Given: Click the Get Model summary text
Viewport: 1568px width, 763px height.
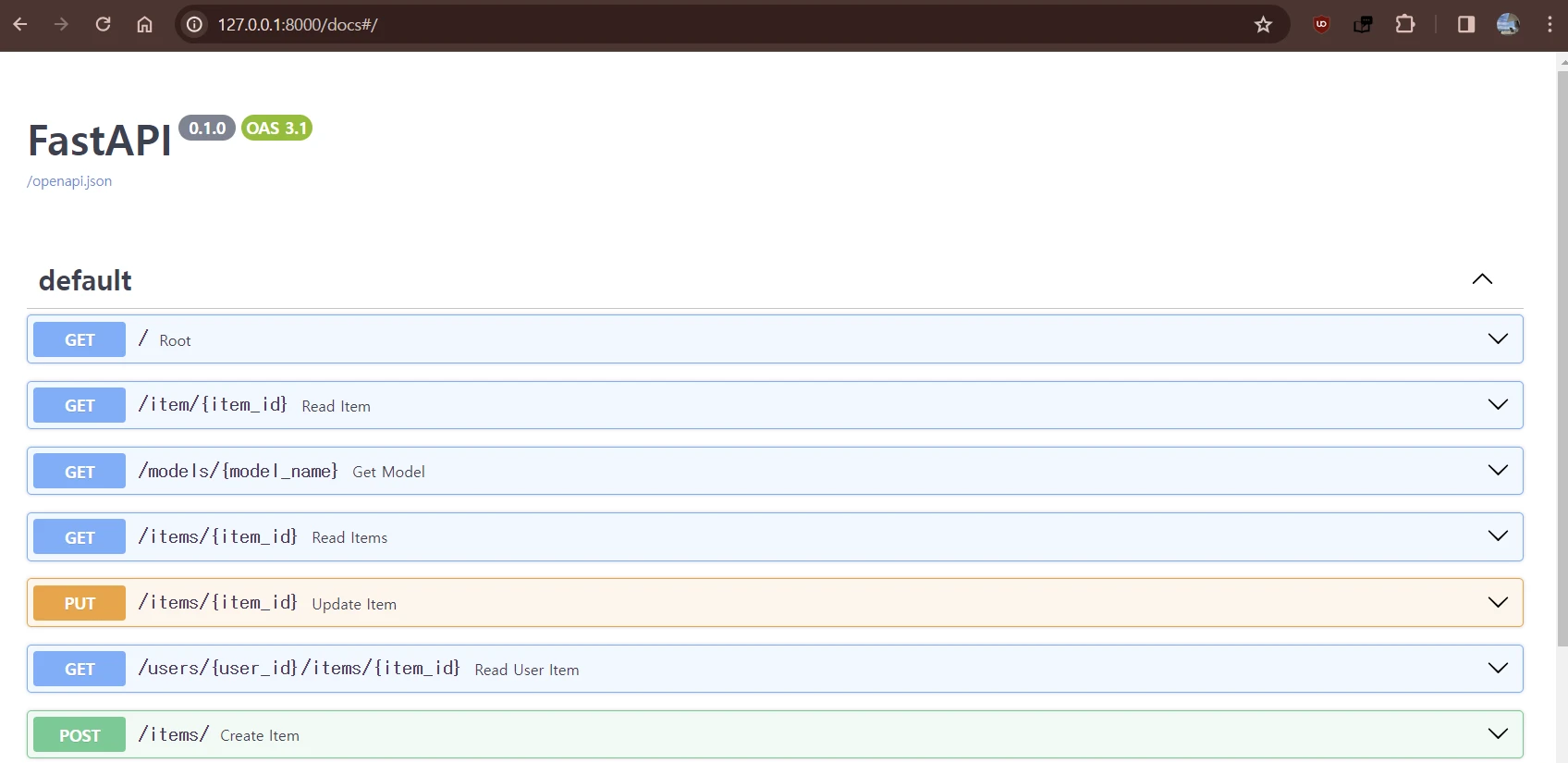Looking at the screenshot, I should coord(388,472).
